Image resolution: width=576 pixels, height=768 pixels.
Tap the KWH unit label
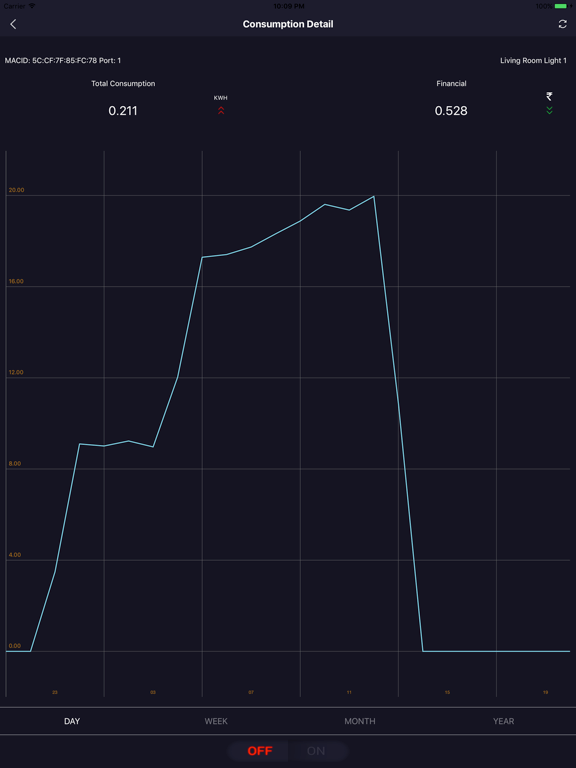pyautogui.click(x=221, y=98)
